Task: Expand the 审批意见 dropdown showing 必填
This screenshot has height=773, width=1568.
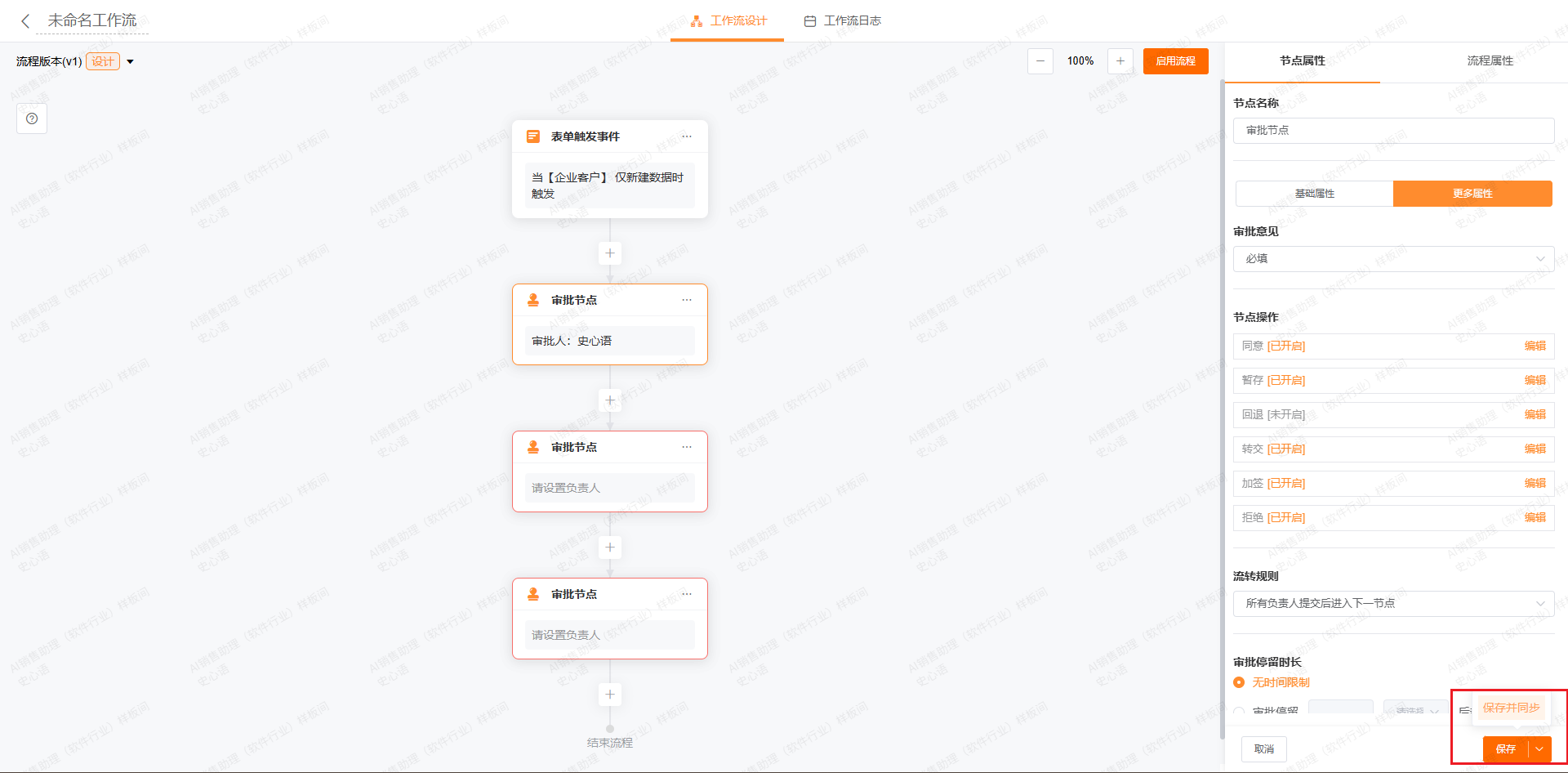Action: click(x=1393, y=259)
